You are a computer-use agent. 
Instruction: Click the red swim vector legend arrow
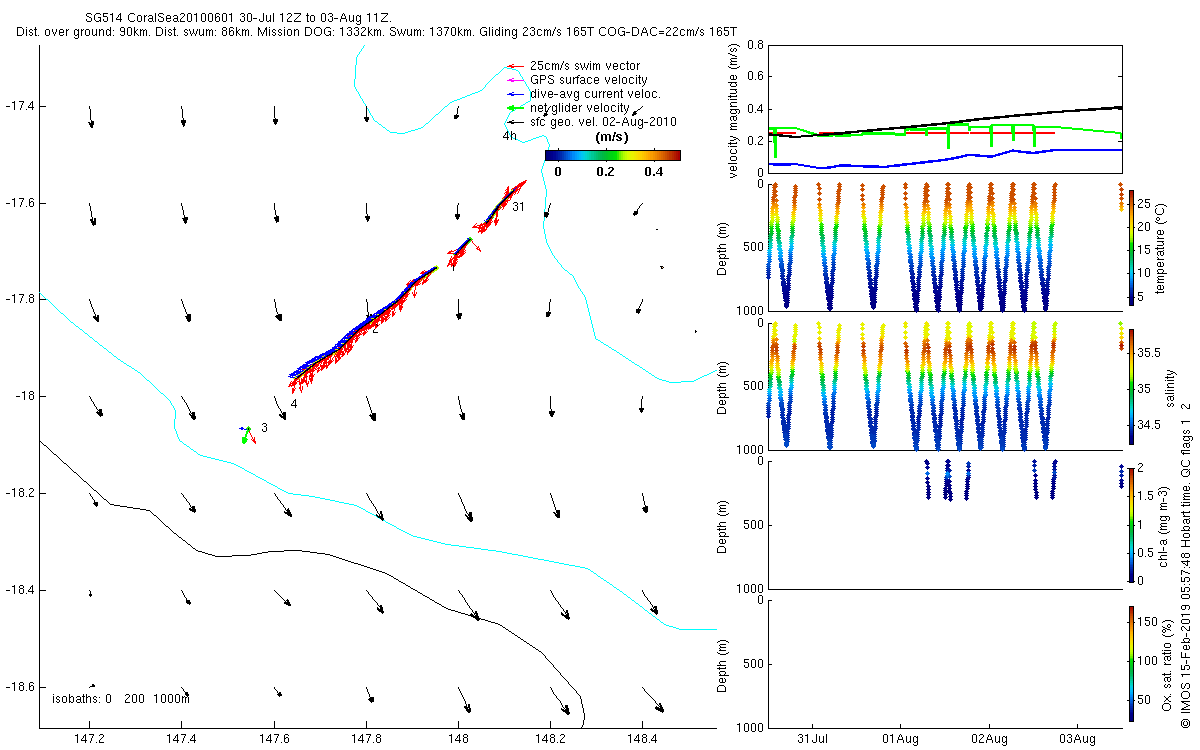tap(514, 66)
